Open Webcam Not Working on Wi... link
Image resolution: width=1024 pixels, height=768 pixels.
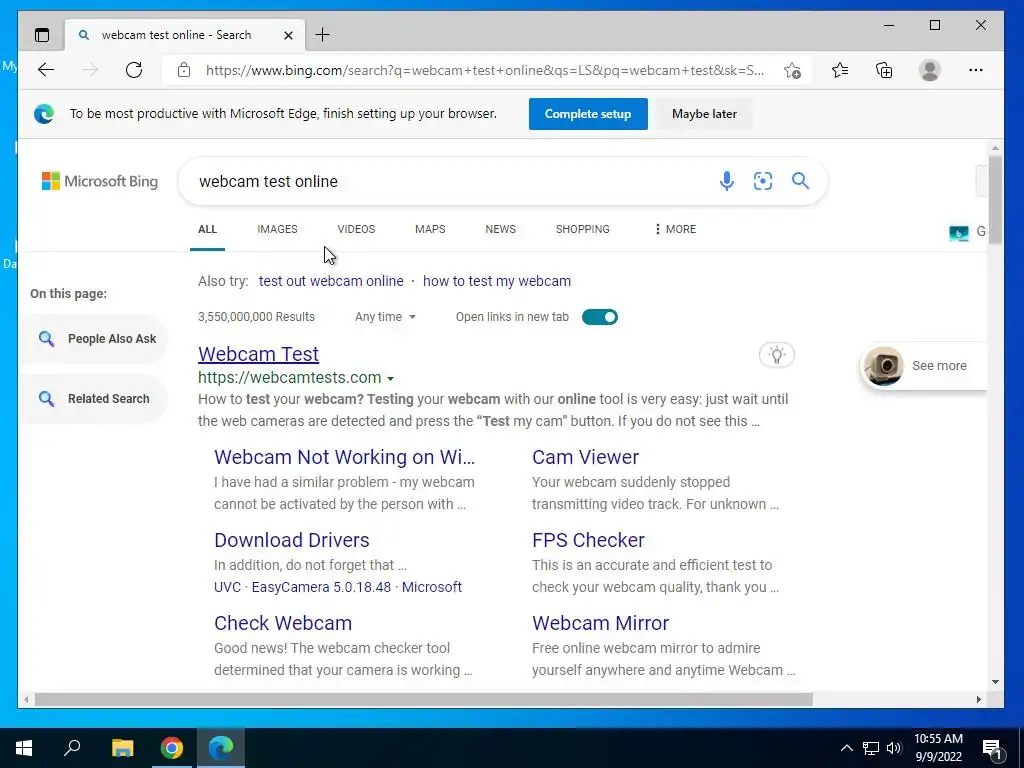(x=344, y=456)
